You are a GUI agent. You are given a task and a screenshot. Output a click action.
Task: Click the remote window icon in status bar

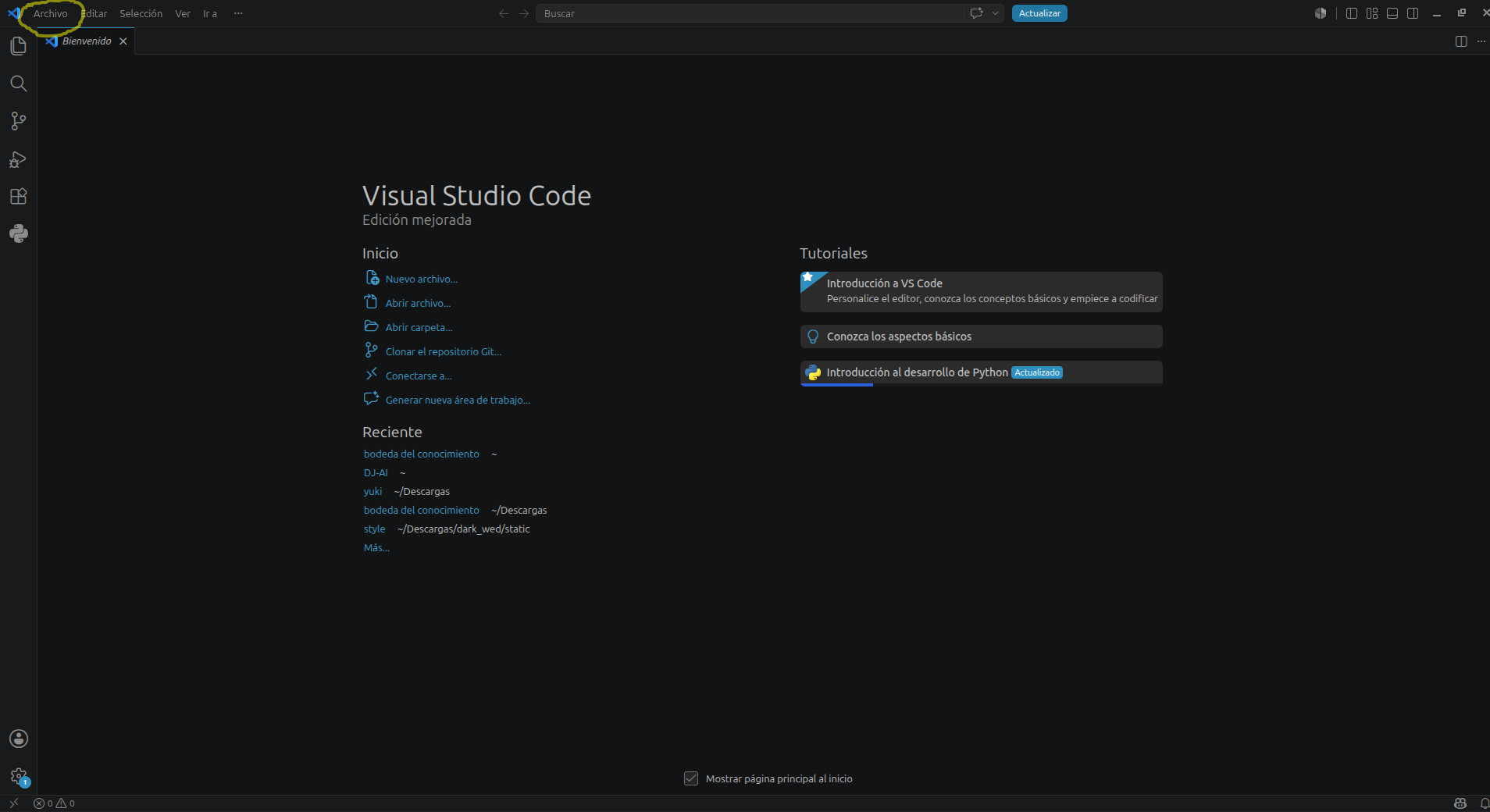[14, 803]
